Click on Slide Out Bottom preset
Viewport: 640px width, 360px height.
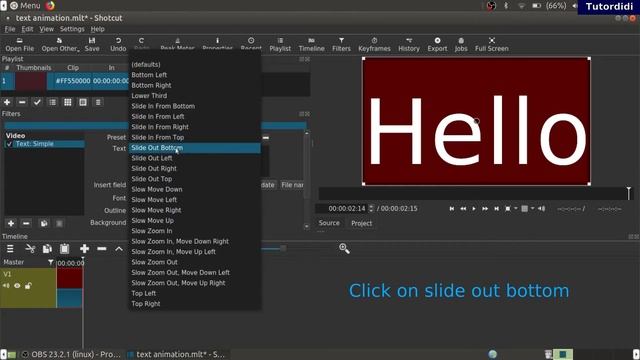[x=195, y=148]
